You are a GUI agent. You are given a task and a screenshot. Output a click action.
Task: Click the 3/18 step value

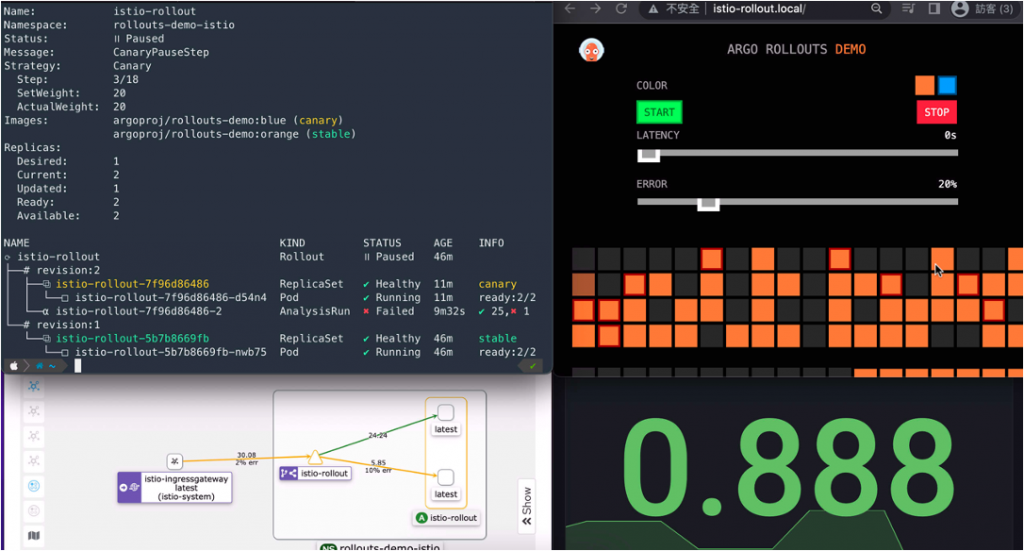pyautogui.click(x=125, y=80)
